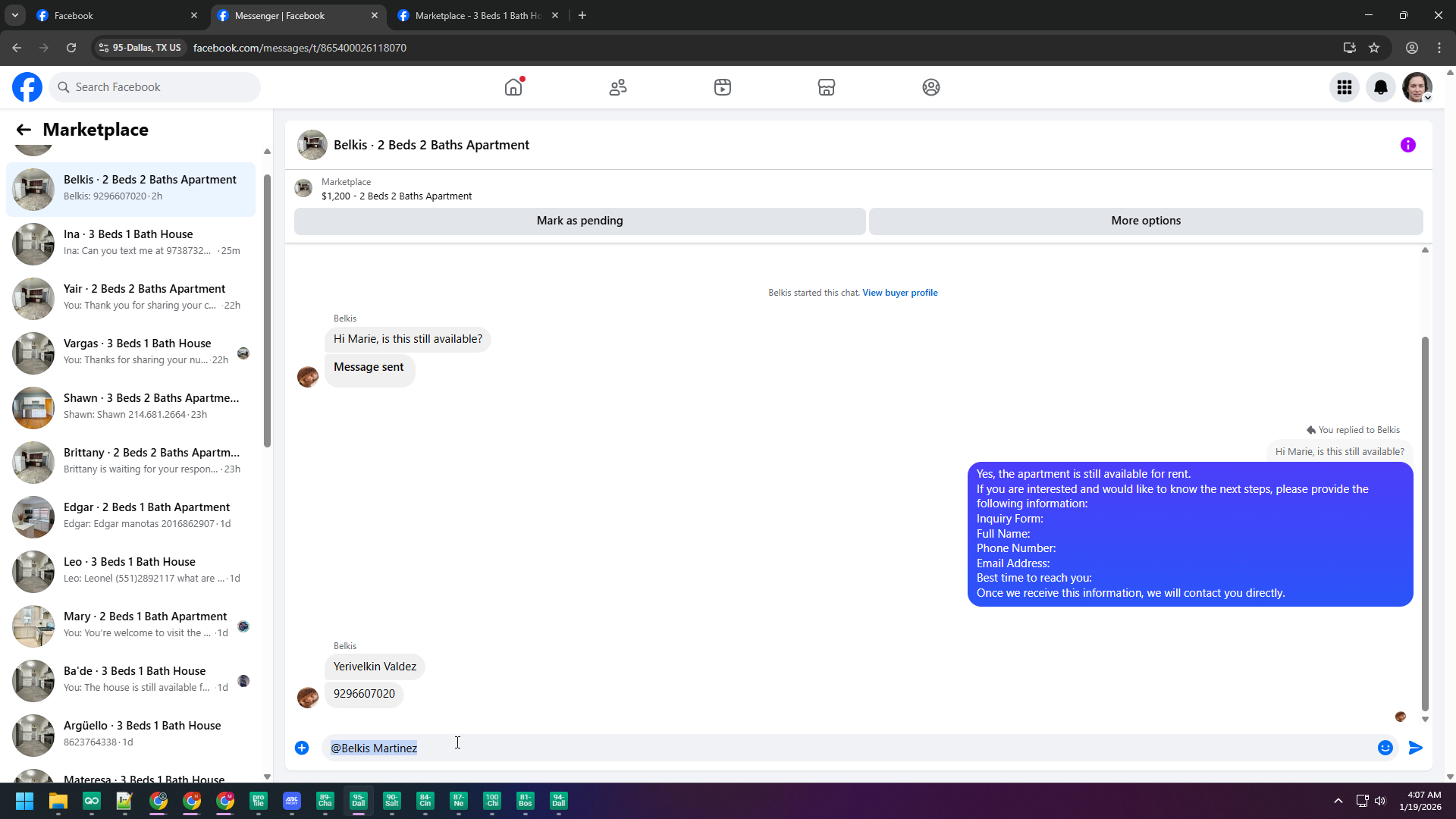Open Argüello 3 Beds 1 Bath House chat
1456x819 pixels.
(130, 735)
